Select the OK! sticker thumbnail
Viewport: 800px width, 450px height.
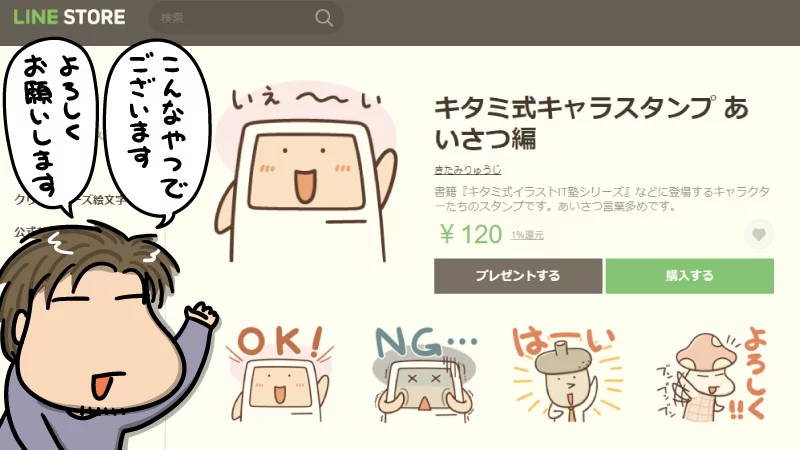[280, 373]
